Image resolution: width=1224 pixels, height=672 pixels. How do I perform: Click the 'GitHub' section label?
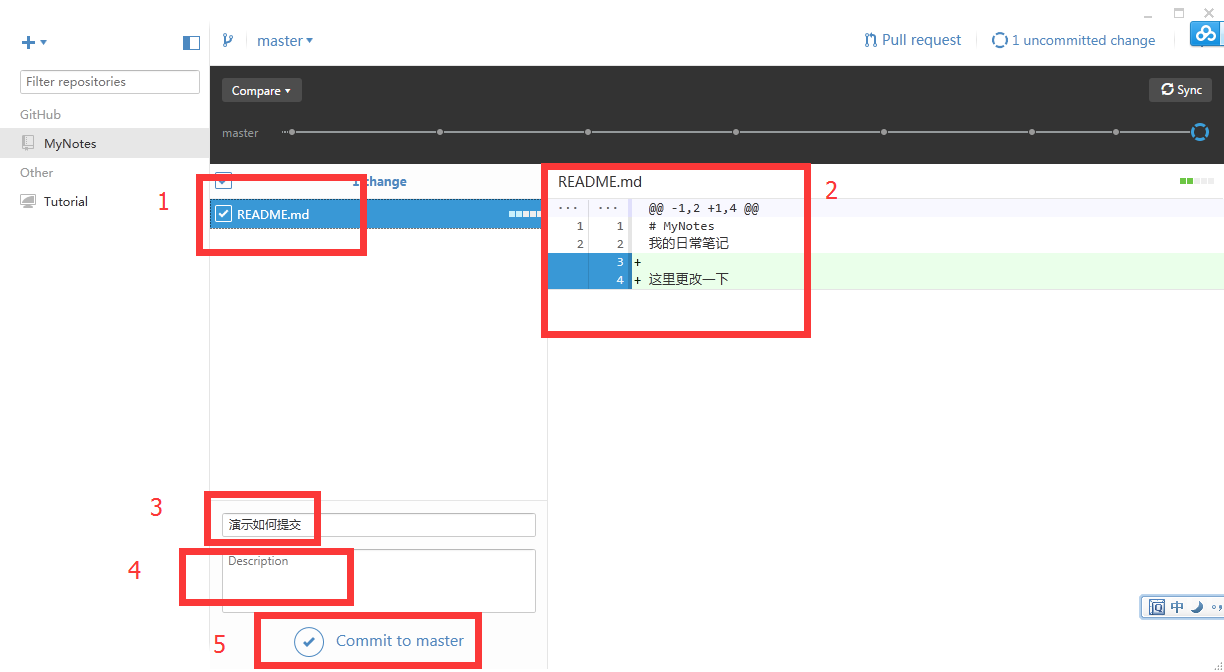pyautogui.click(x=40, y=115)
